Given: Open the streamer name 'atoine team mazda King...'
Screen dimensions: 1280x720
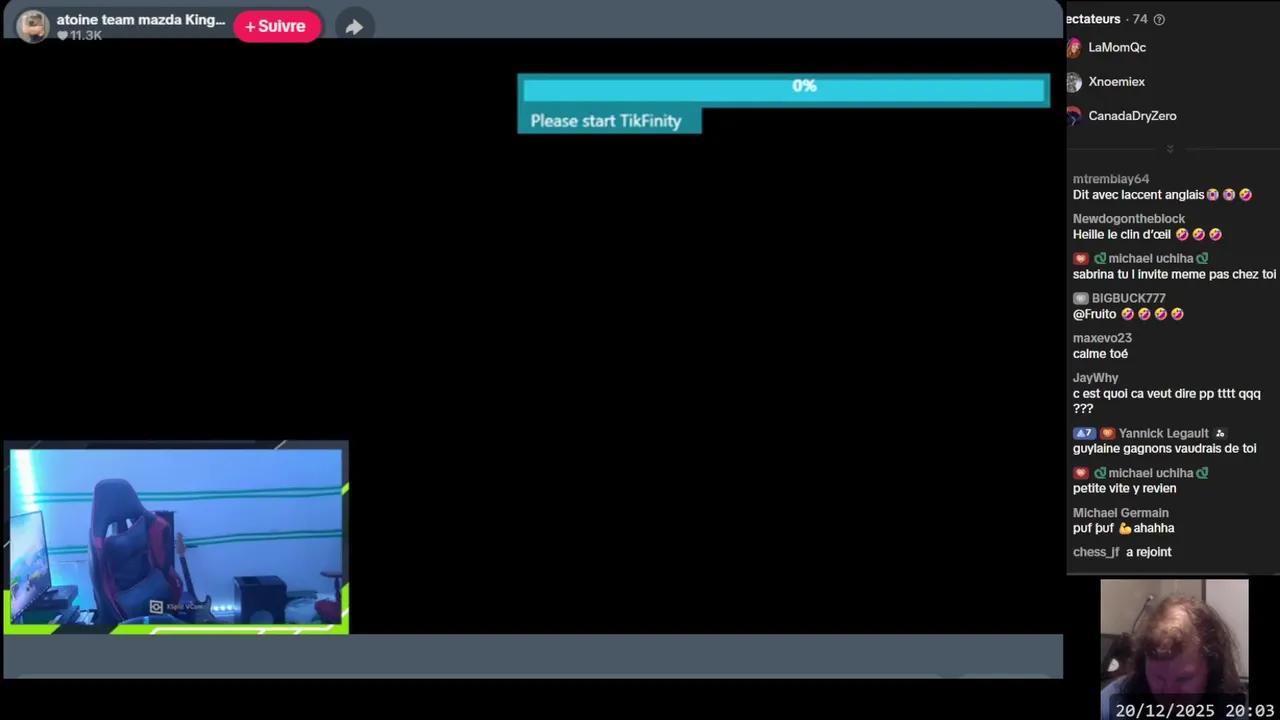Looking at the screenshot, I should click(x=141, y=19).
